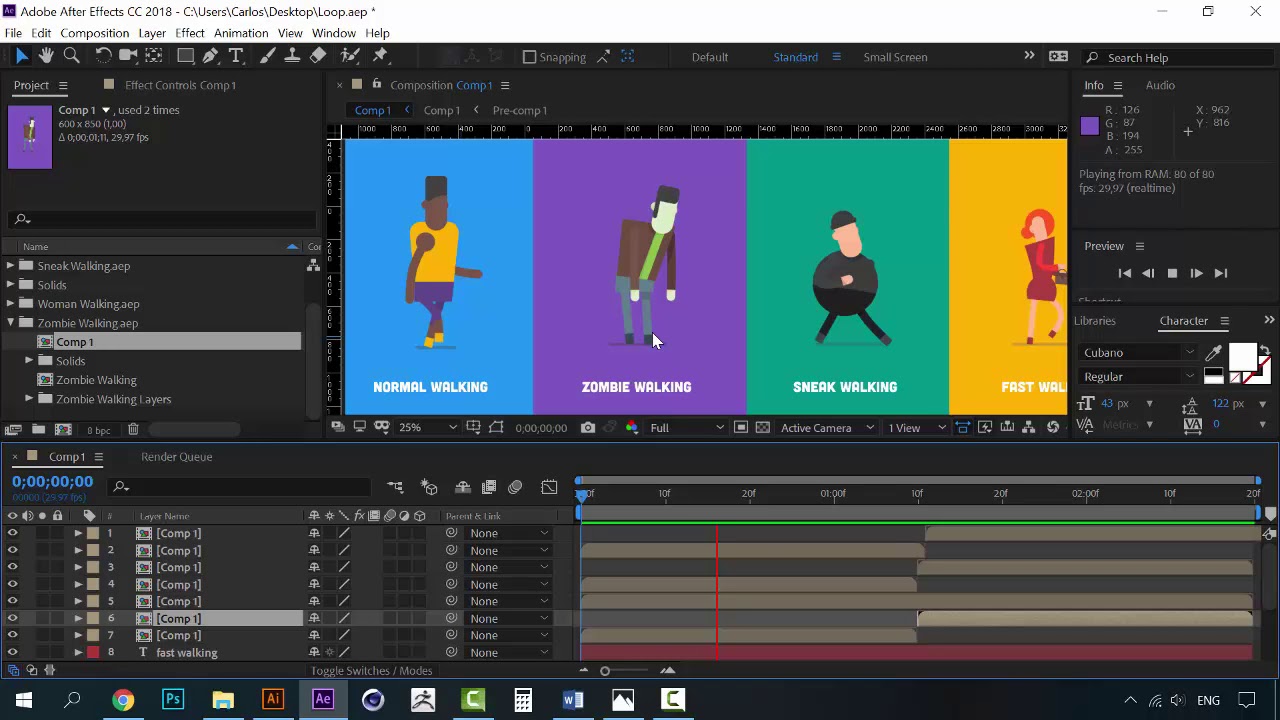The image size is (1280, 720).
Task: Select the Default workspace
Action: coord(709,57)
